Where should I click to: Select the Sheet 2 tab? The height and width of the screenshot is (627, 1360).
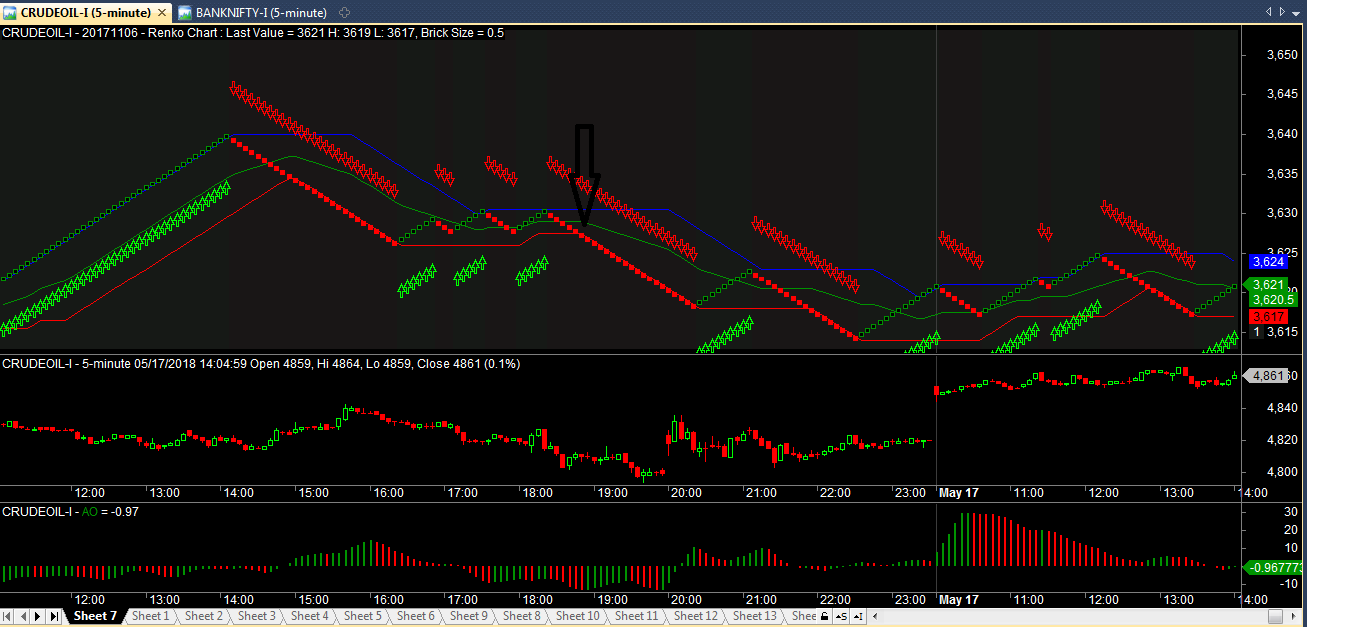(x=204, y=616)
